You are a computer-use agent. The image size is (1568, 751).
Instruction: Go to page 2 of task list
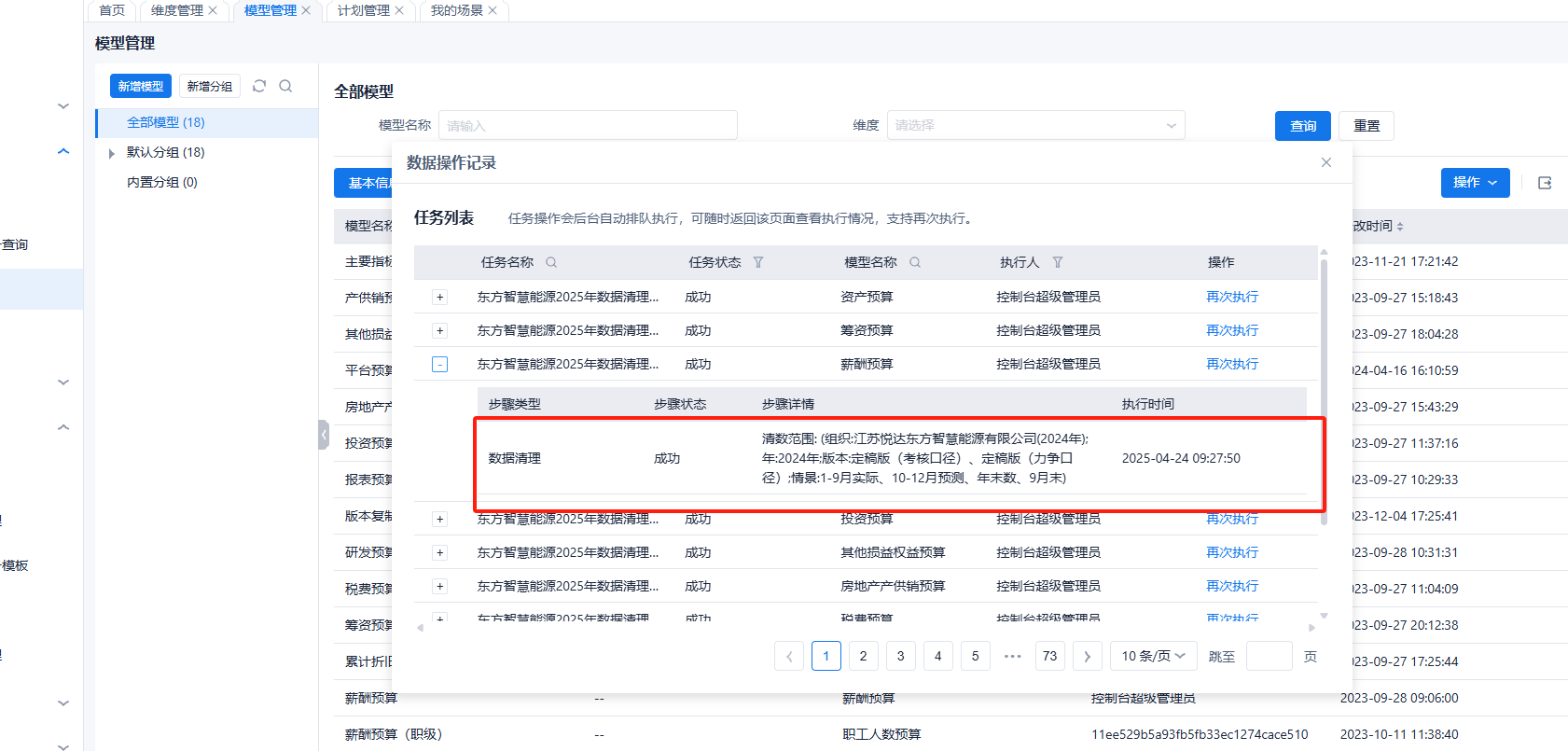tap(863, 656)
